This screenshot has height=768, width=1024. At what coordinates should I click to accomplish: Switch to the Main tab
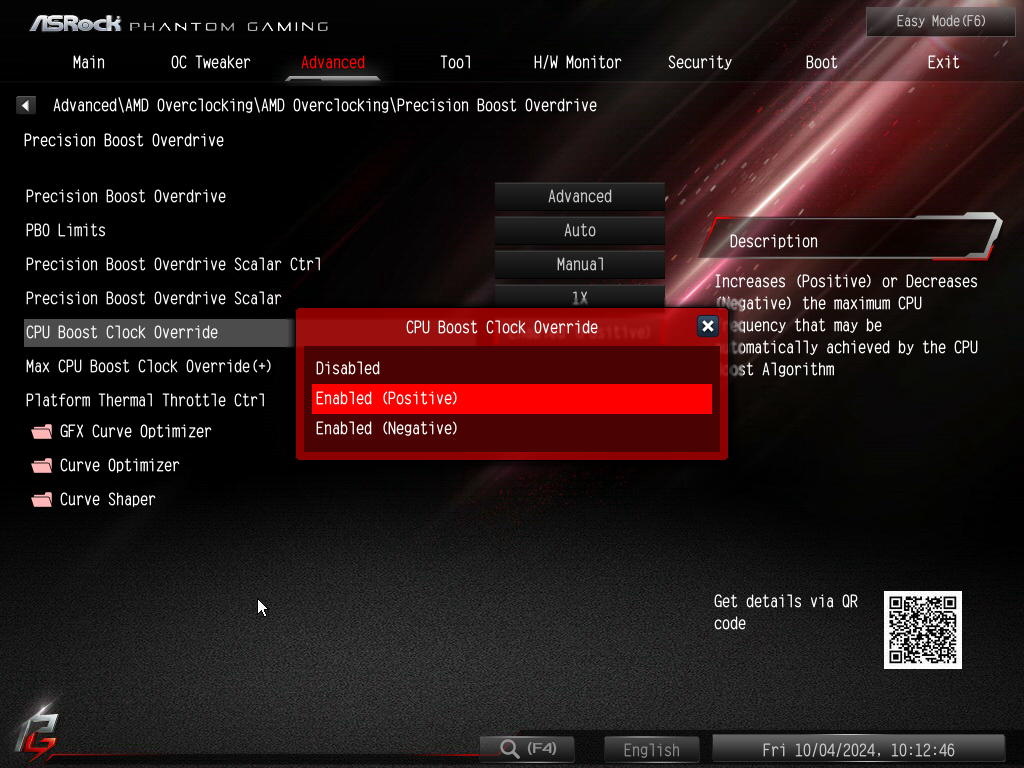[89, 63]
